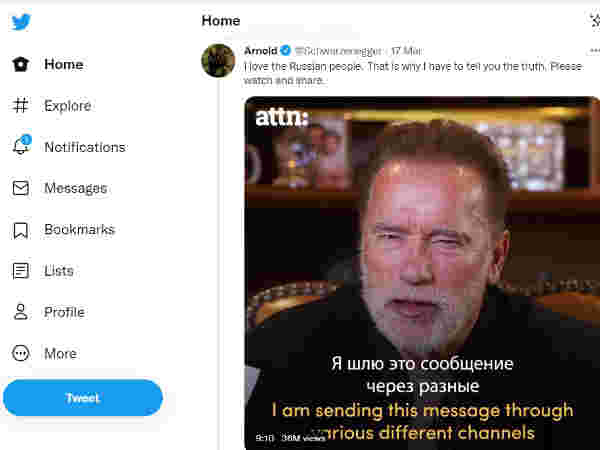Click the blue verified badge beside Arnold
This screenshot has height=450, width=600.
(285, 50)
